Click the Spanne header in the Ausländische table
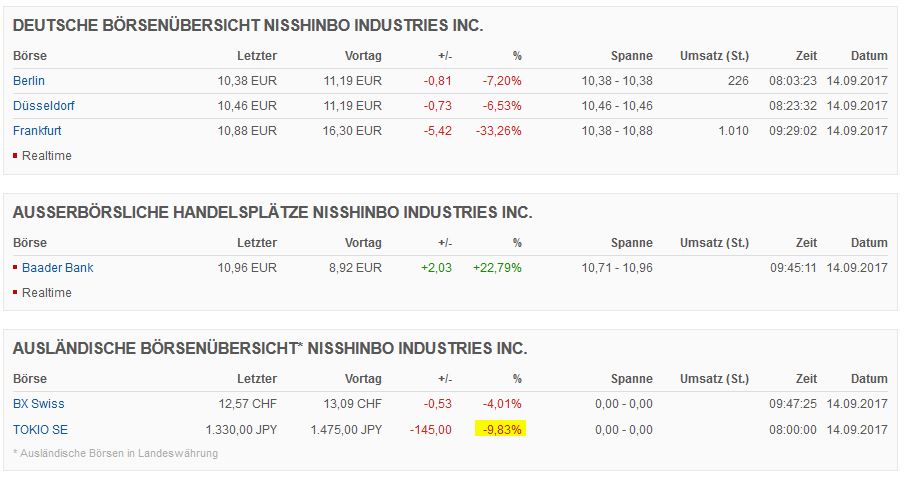This screenshot has height=481, width=905. (631, 380)
